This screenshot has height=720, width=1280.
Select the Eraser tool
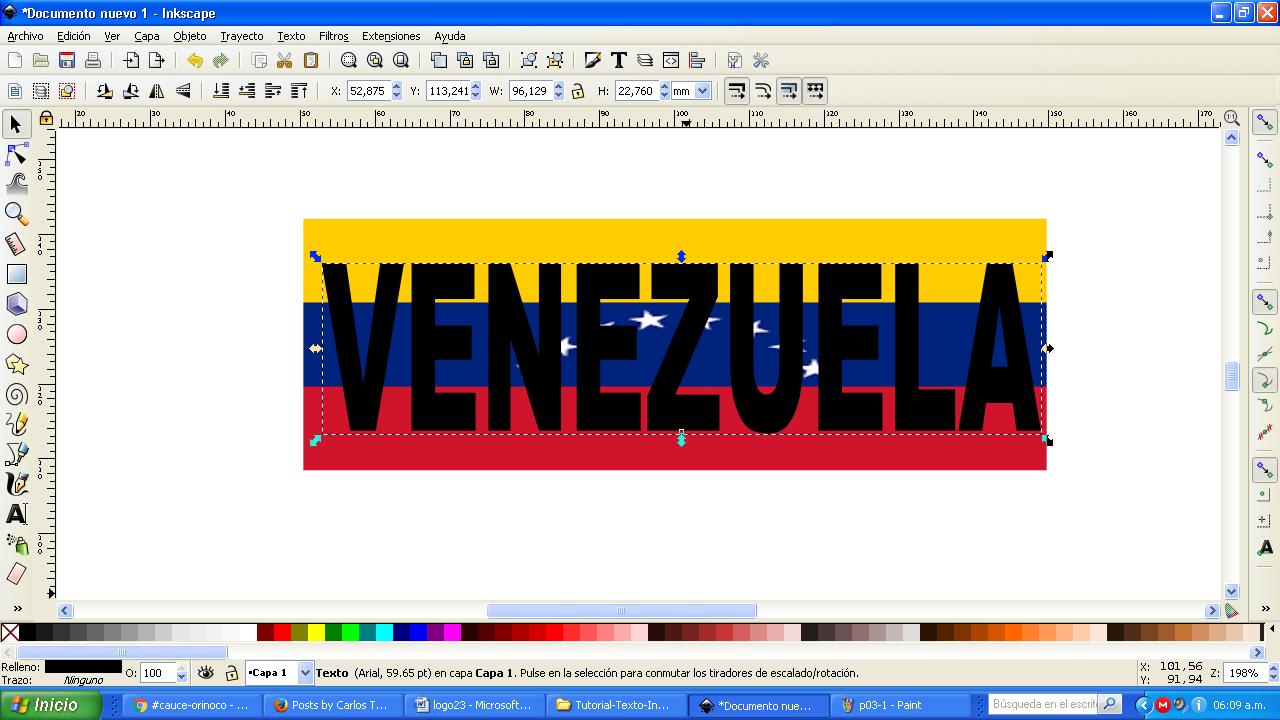click(16, 574)
